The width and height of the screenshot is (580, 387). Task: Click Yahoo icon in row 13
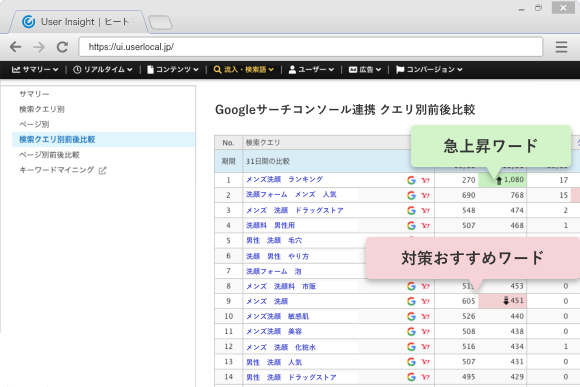tap(425, 362)
